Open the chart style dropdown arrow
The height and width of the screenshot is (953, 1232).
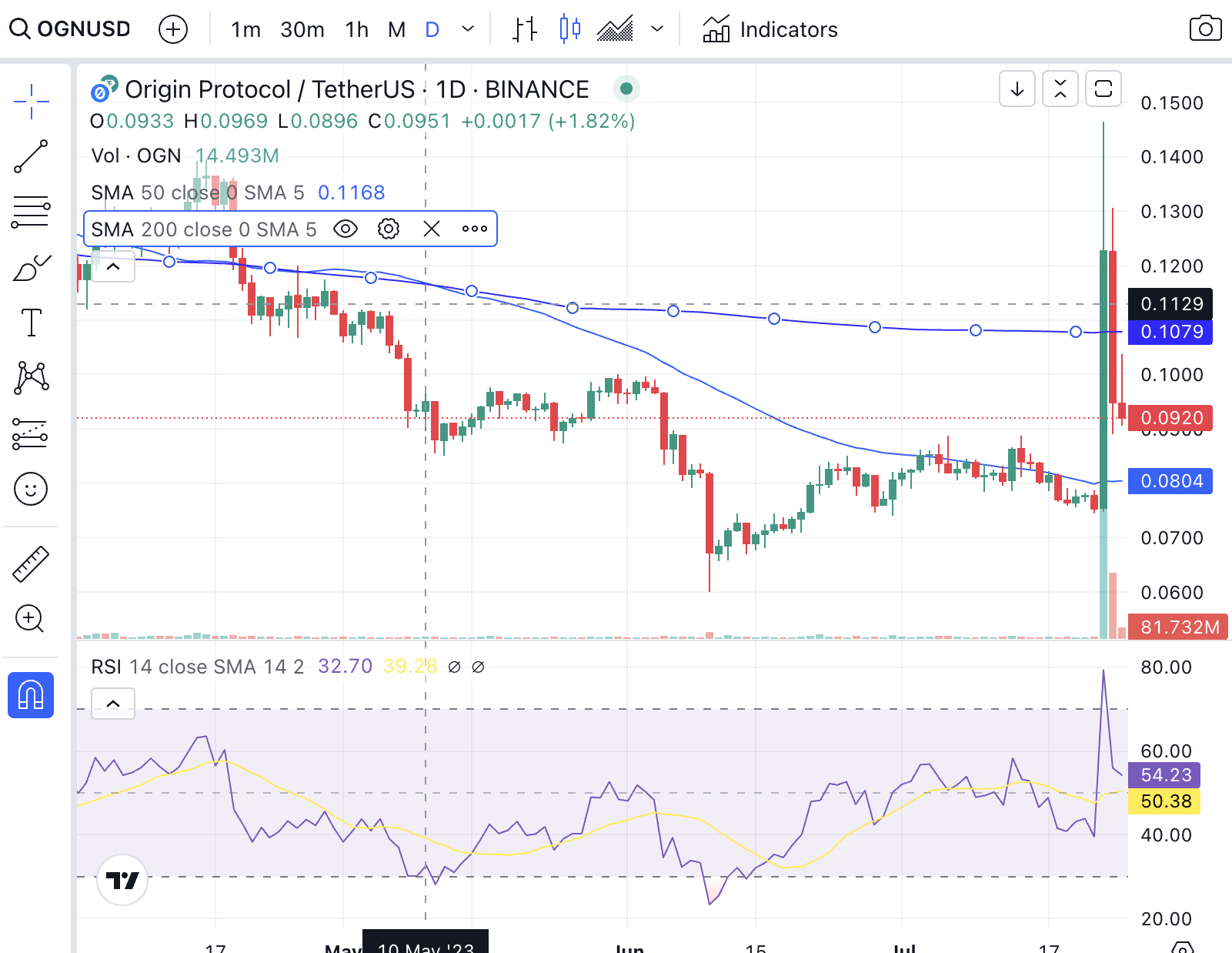click(x=657, y=29)
